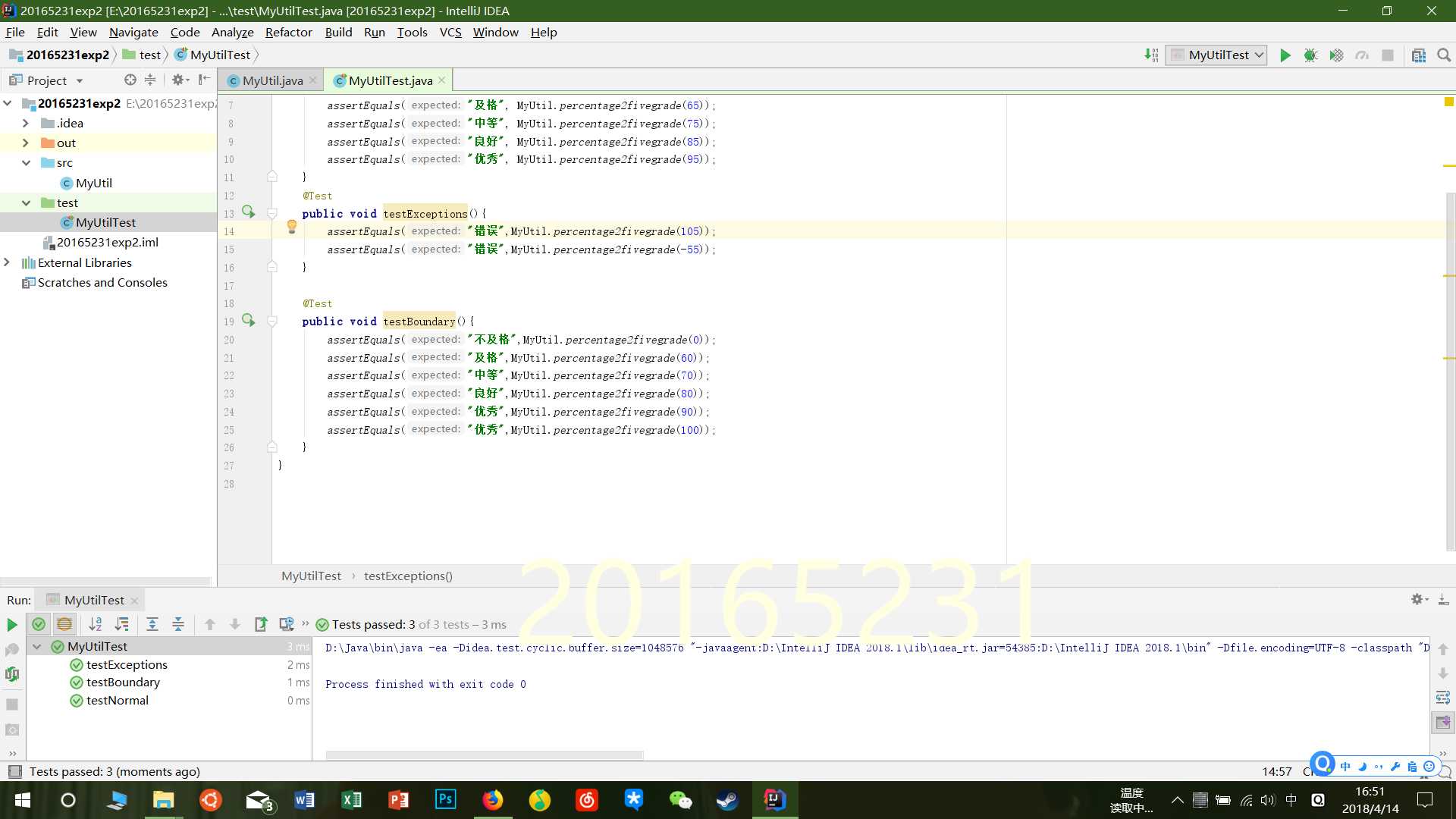This screenshot has width=1456, height=819.
Task: Open the File menu
Action: [15, 32]
